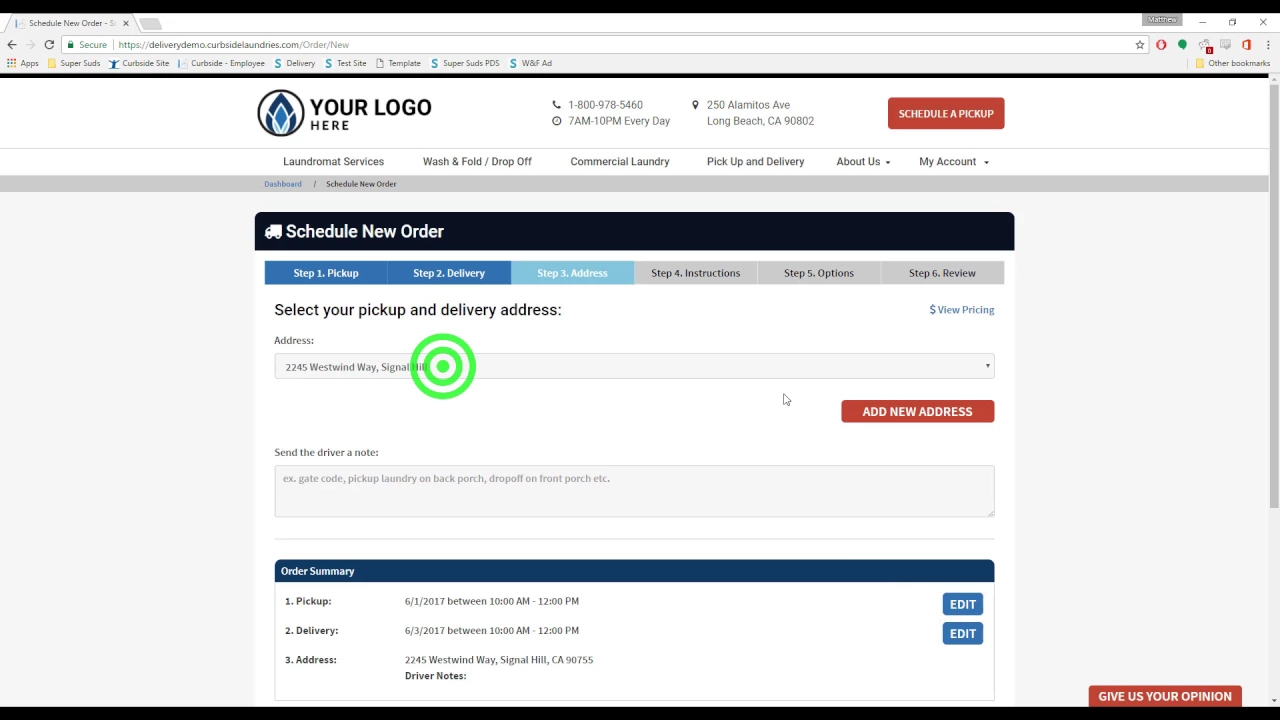Viewport: 1280px width, 720px height.
Task: Expand the My Account menu
Action: click(952, 161)
